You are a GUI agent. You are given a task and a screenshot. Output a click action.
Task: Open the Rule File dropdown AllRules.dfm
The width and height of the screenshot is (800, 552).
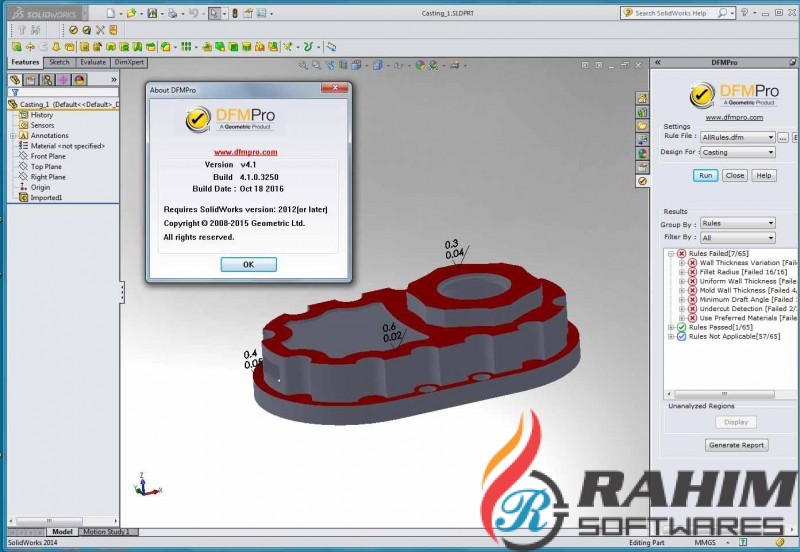coord(738,137)
